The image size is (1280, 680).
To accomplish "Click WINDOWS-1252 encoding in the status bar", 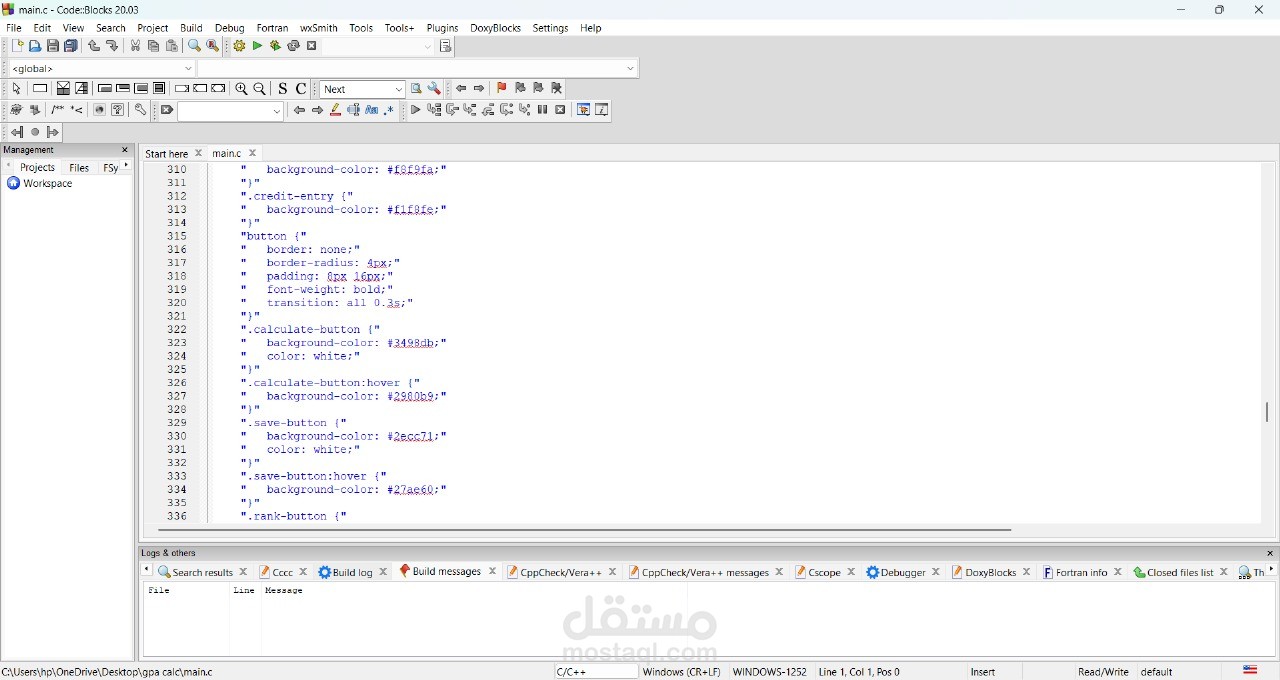I will [x=769, y=672].
